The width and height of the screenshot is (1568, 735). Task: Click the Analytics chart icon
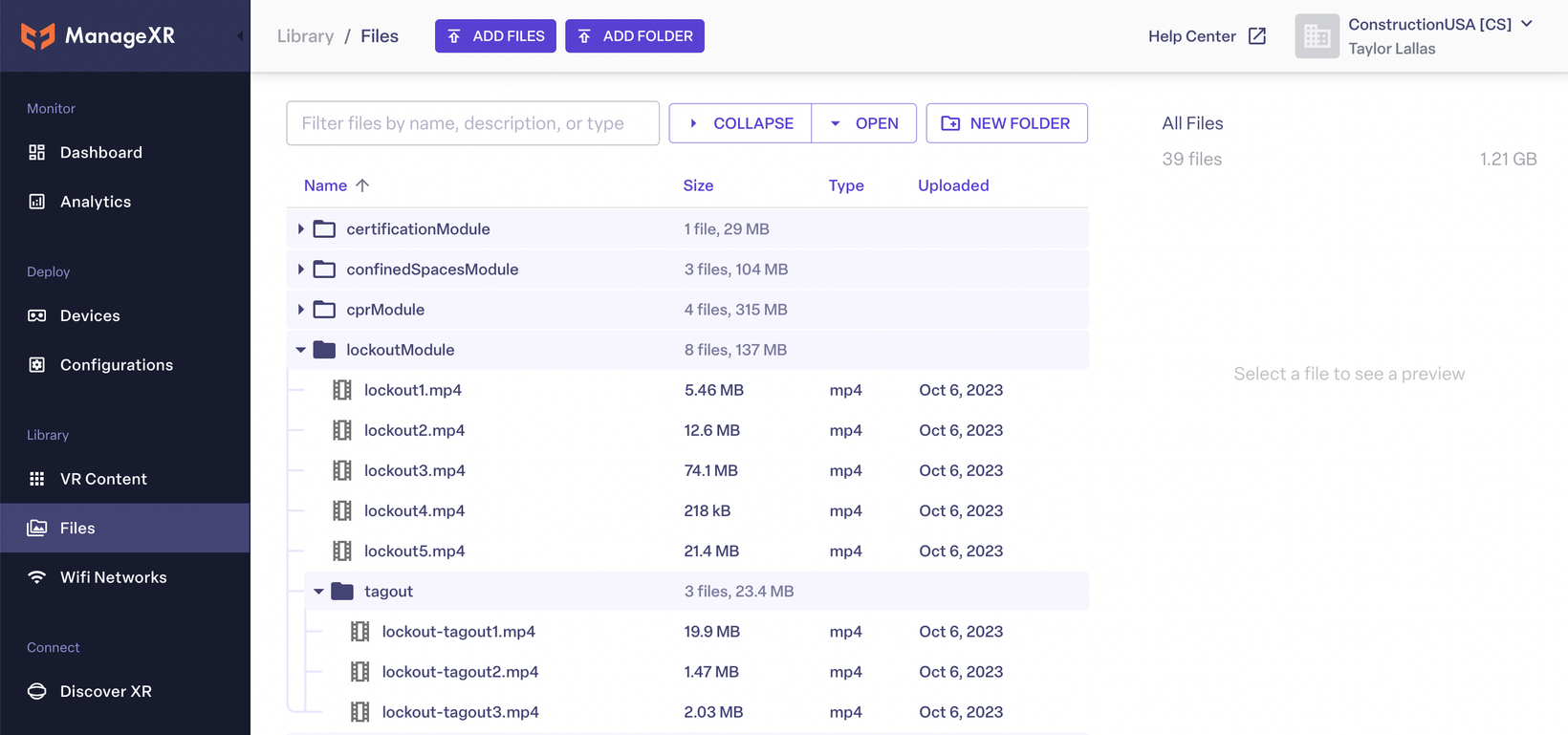click(37, 202)
